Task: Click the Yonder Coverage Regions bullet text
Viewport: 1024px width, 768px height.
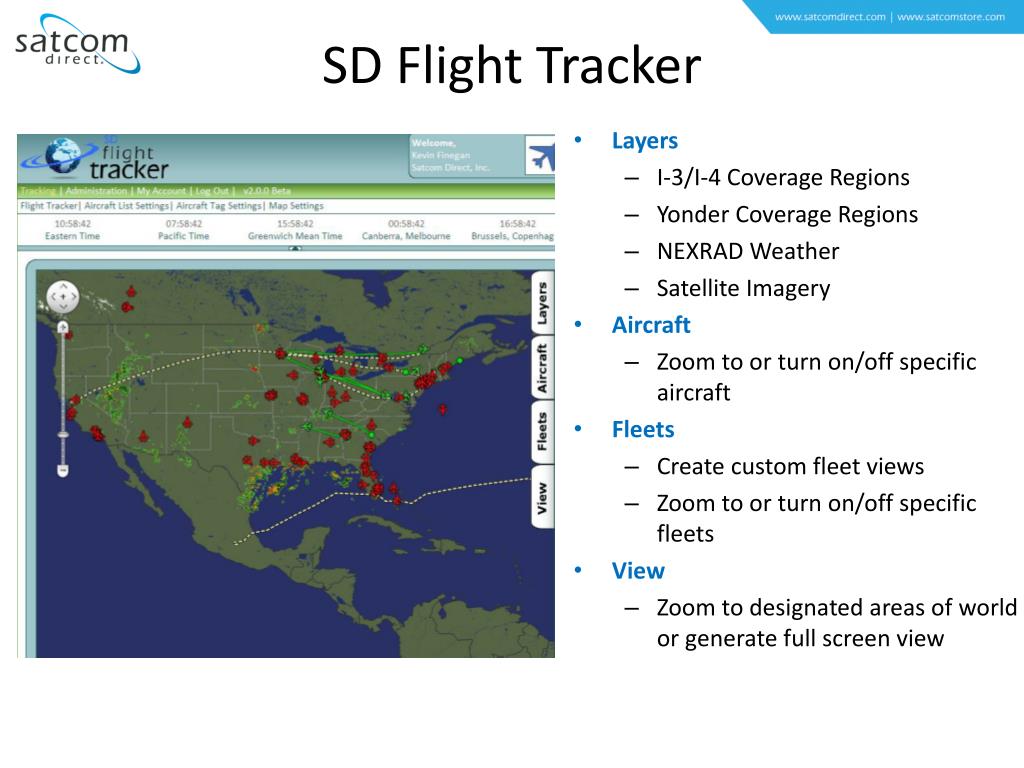Action: [788, 215]
